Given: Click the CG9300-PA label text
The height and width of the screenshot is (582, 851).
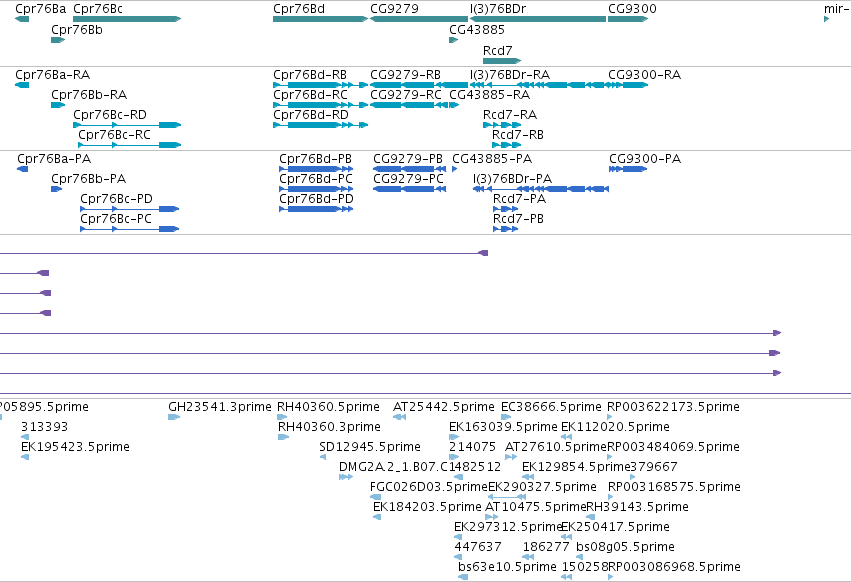Looking at the screenshot, I should pos(645,159).
